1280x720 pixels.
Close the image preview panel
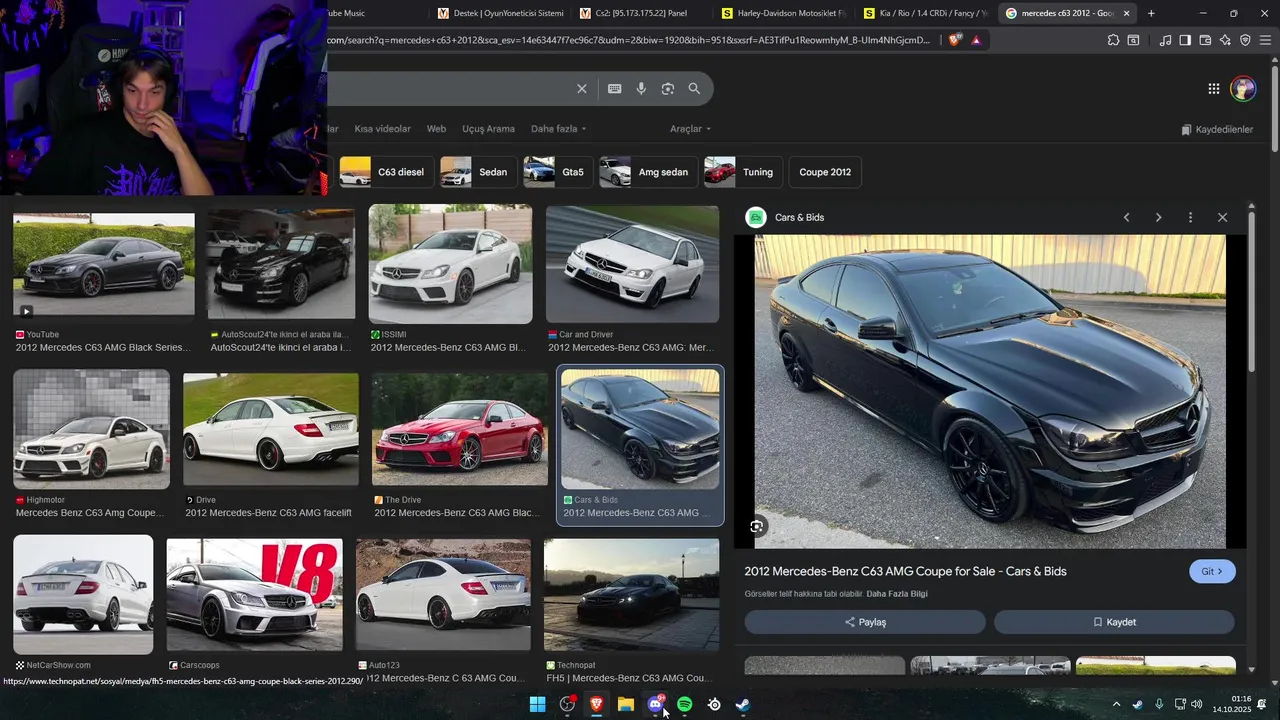click(1222, 217)
